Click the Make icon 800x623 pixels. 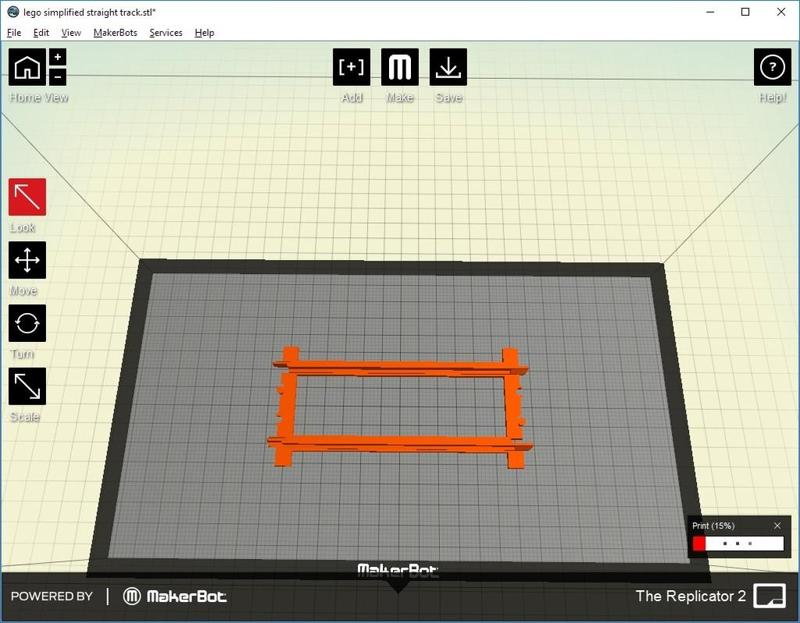(400, 67)
